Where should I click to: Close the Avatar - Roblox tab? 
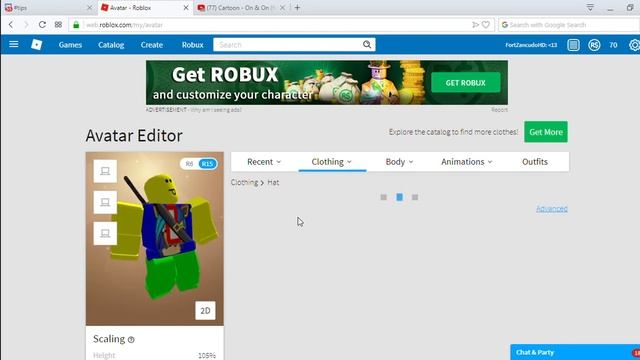(x=186, y=8)
